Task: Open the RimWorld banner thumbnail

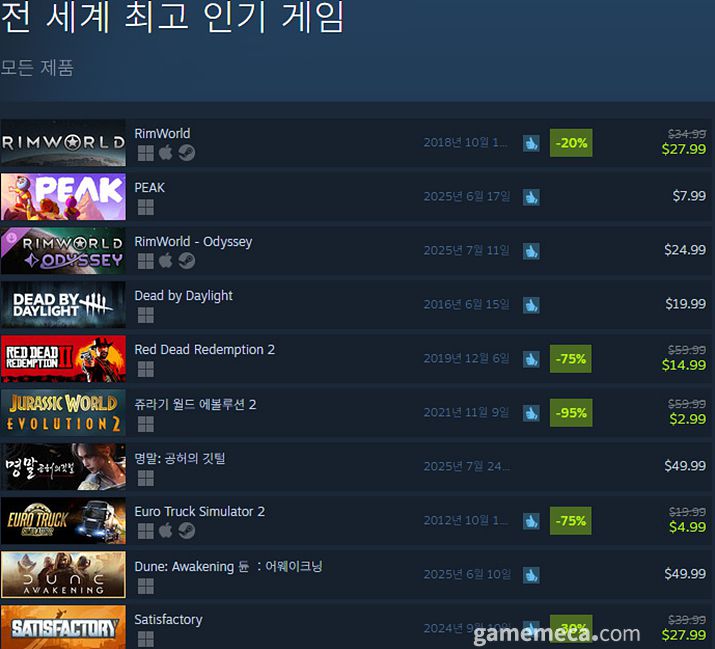Action: pos(63,143)
